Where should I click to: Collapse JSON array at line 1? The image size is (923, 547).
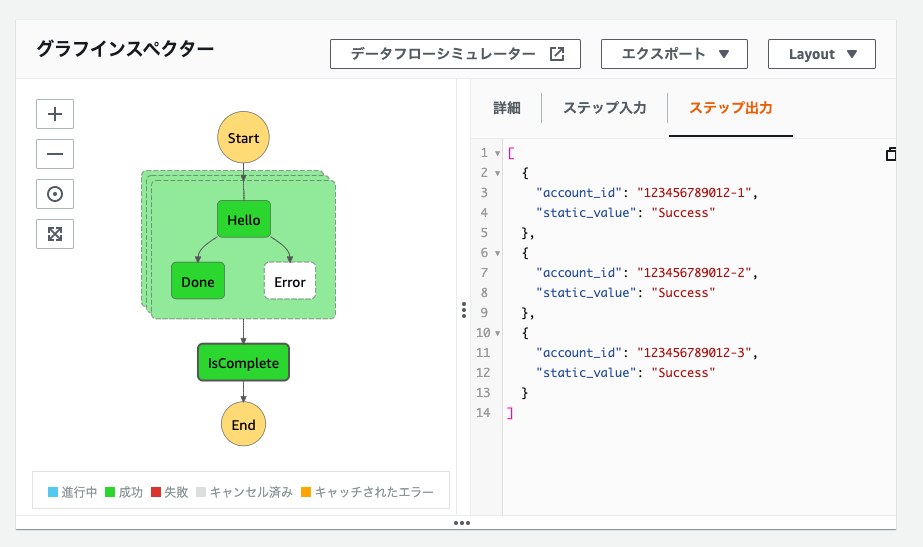click(x=497, y=154)
